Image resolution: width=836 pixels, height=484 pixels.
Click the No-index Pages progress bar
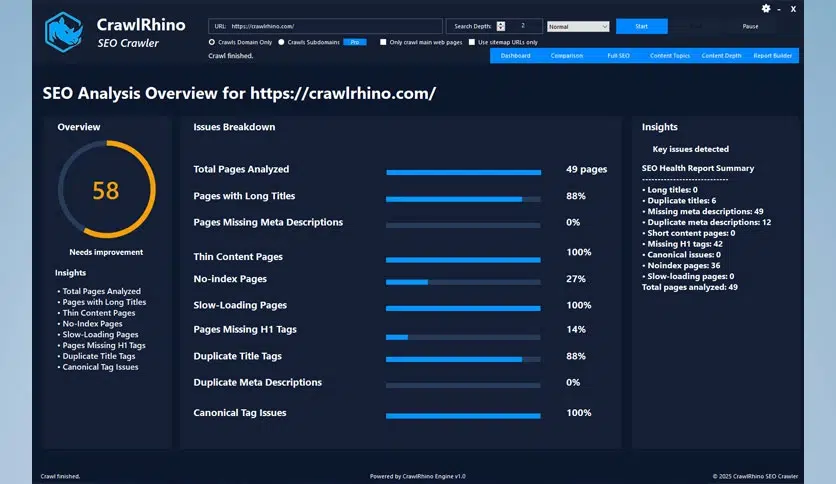[x=463, y=282]
